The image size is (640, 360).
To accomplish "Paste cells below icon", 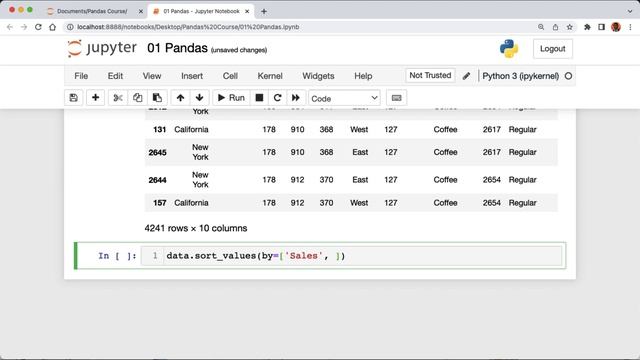I will click(157, 98).
